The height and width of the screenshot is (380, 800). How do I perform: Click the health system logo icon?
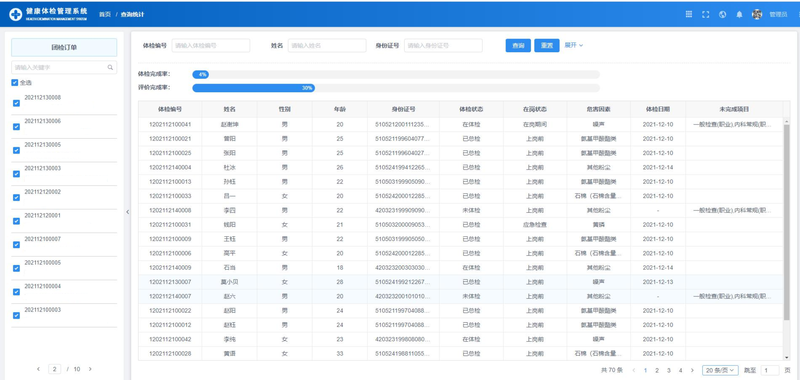[x=16, y=14]
